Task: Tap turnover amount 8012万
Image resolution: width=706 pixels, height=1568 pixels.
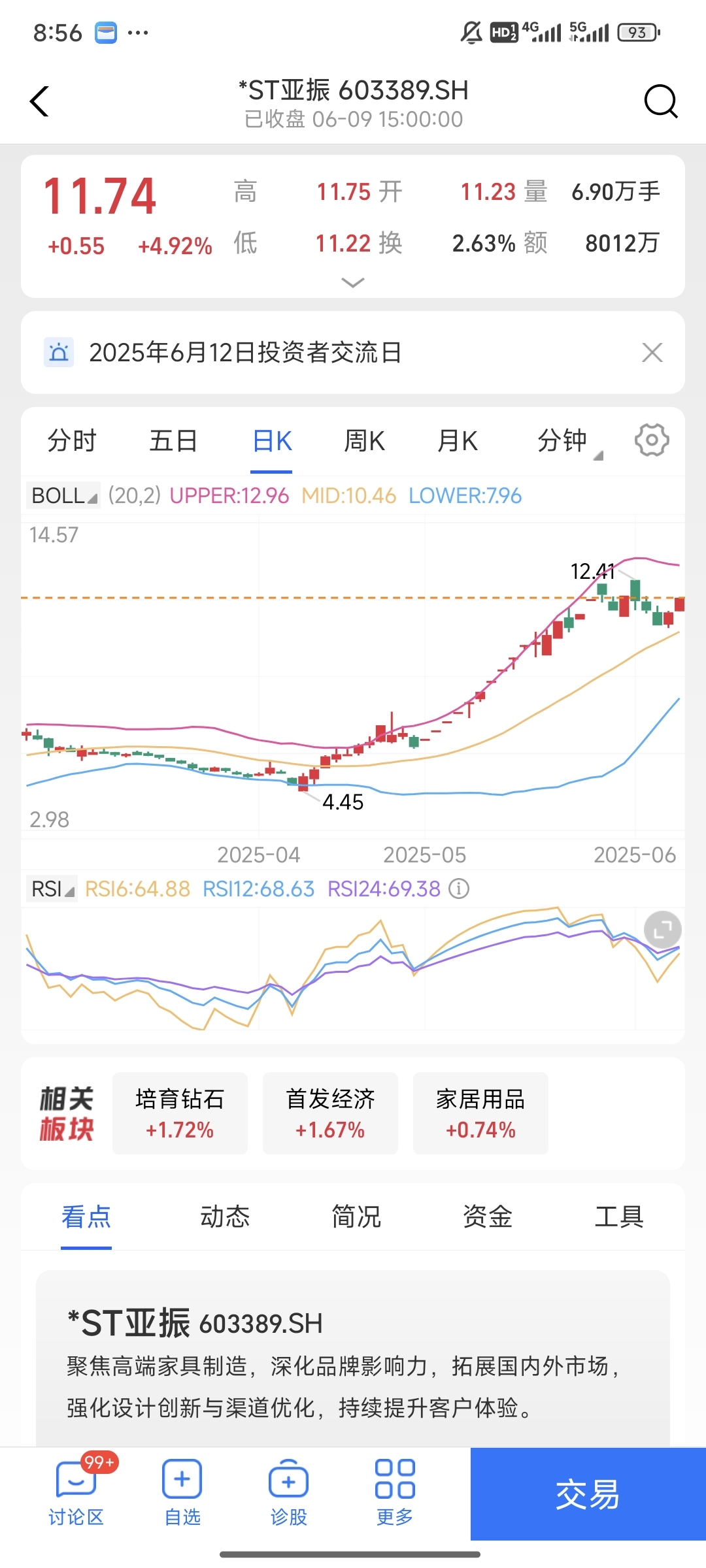Action: pos(622,243)
